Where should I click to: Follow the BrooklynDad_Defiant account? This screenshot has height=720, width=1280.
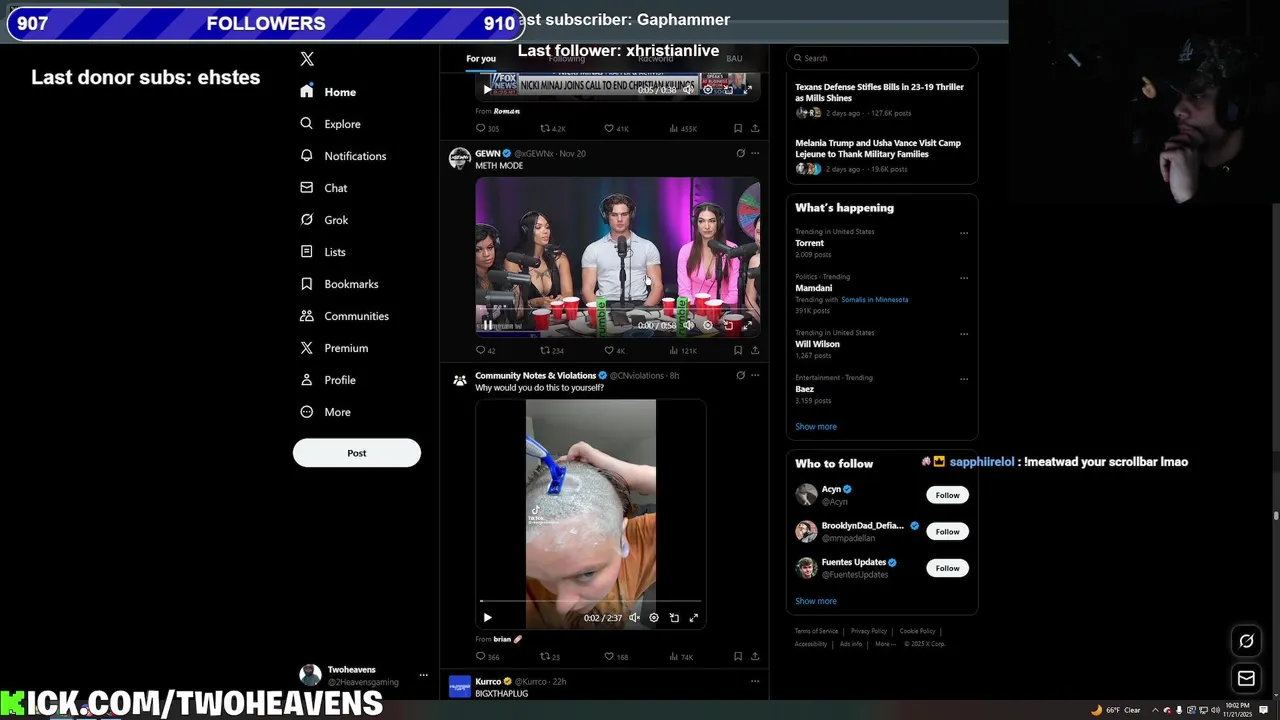click(x=947, y=531)
